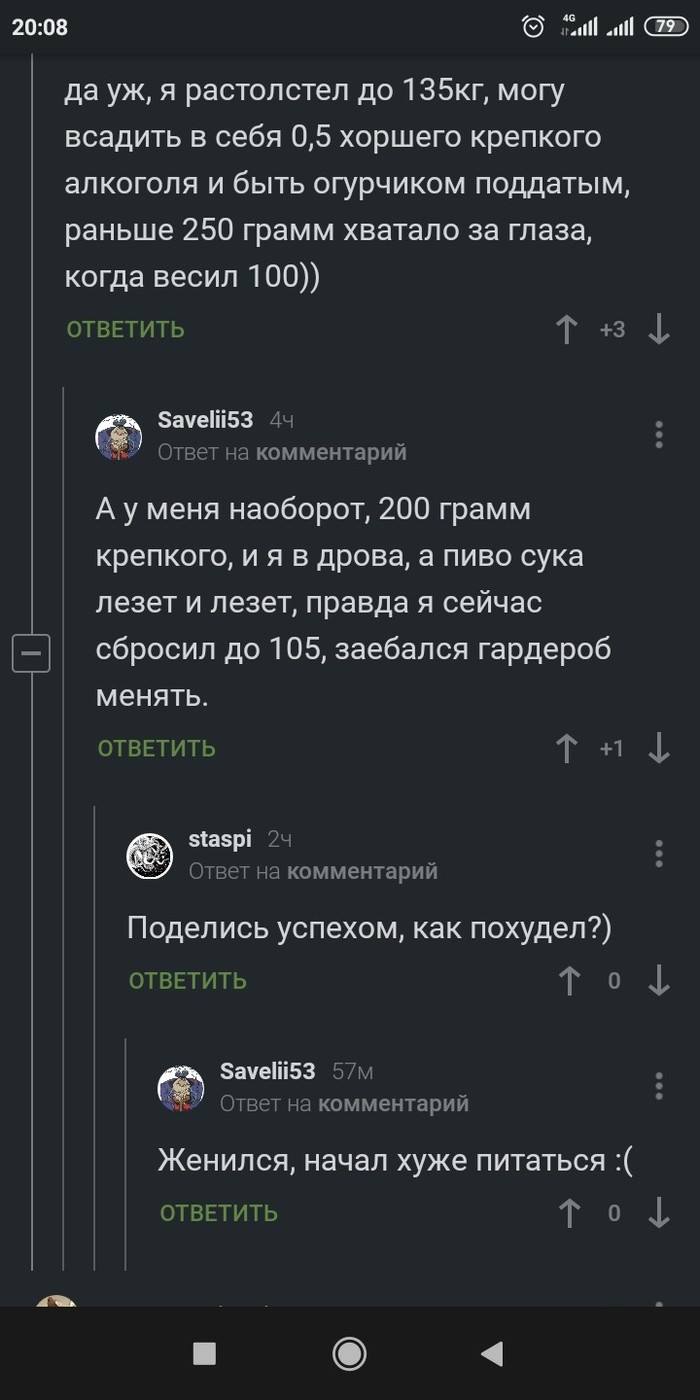
Task: Collapse the comment thread with the minus button
Action: point(31,654)
